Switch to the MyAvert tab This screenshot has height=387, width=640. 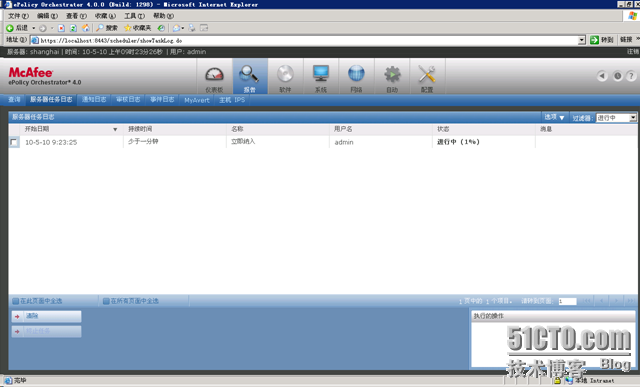[x=197, y=100]
